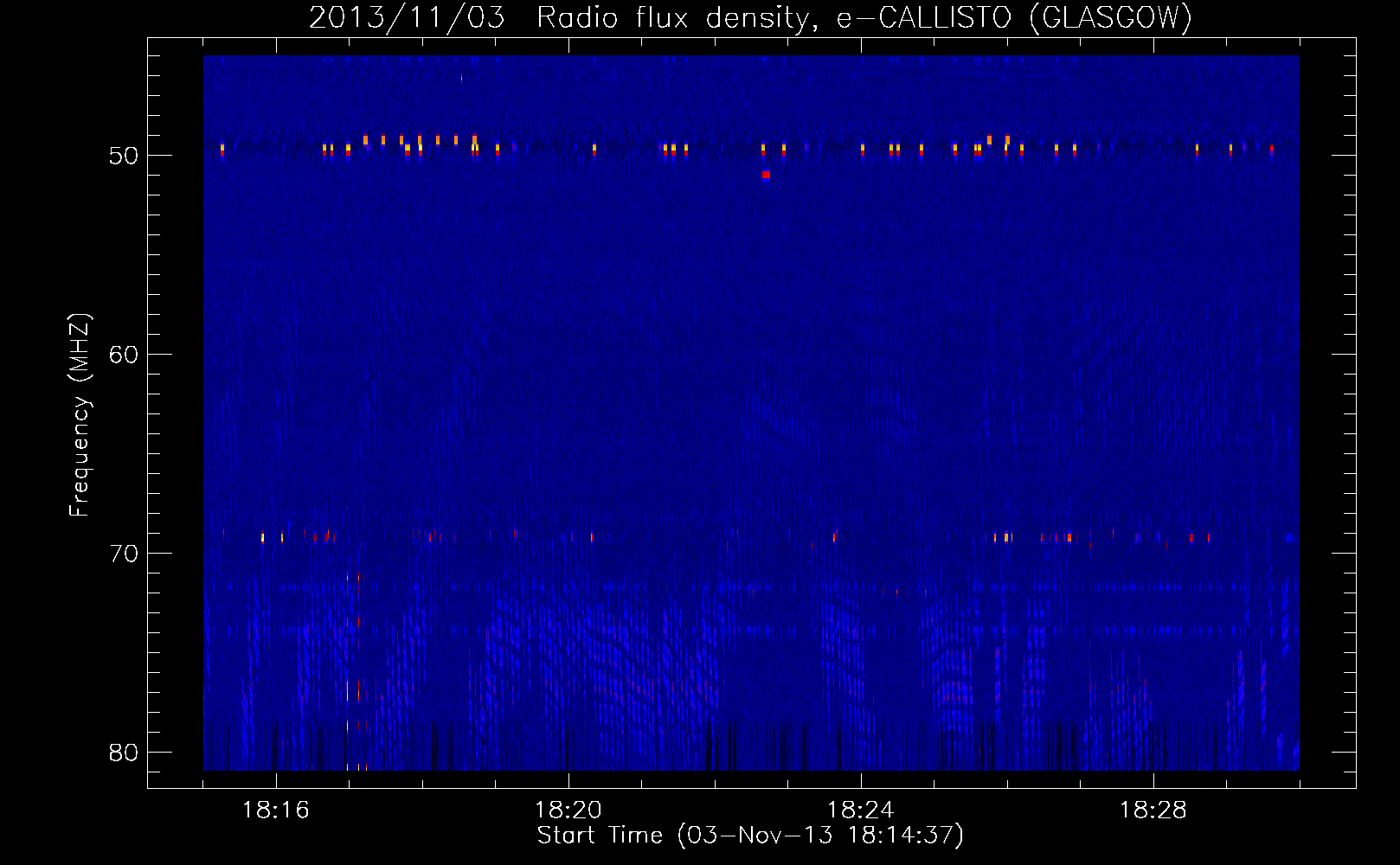Screen dimensions: 1400x865
Task: Click the isolated red spot near 51 MHz
Action: 766,175
